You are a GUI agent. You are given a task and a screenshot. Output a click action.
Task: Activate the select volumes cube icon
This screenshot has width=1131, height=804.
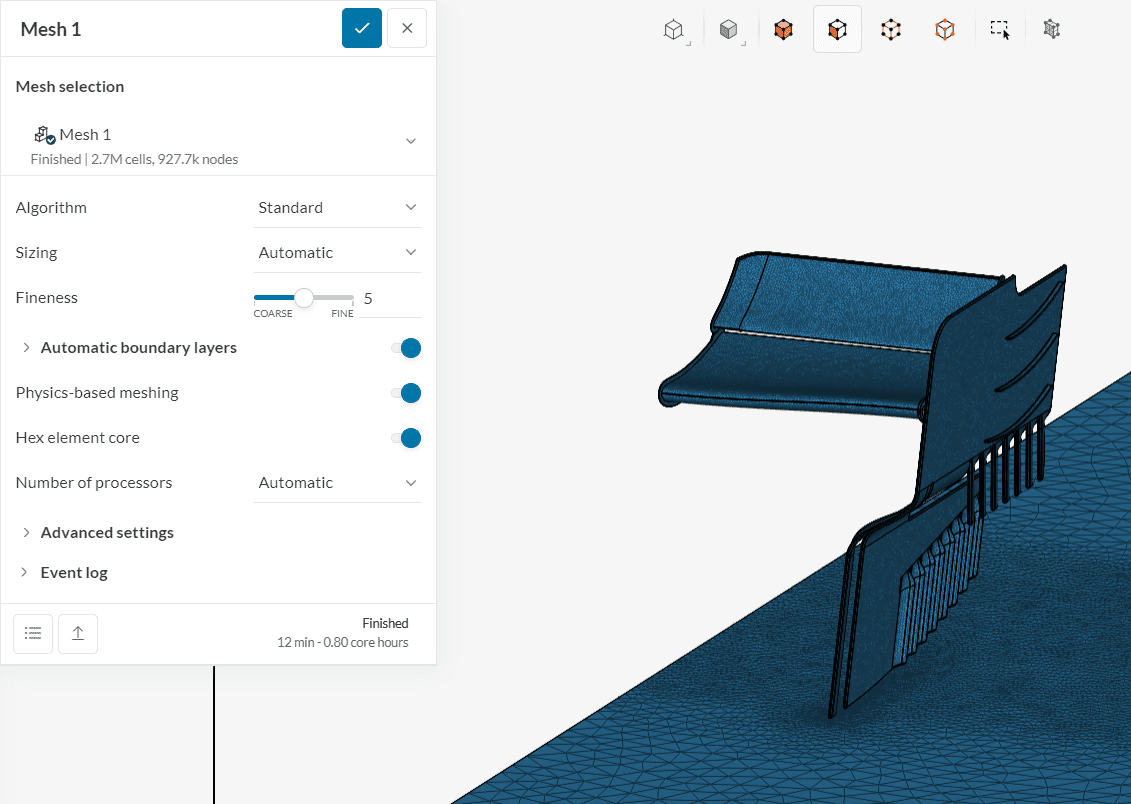[x=784, y=30]
